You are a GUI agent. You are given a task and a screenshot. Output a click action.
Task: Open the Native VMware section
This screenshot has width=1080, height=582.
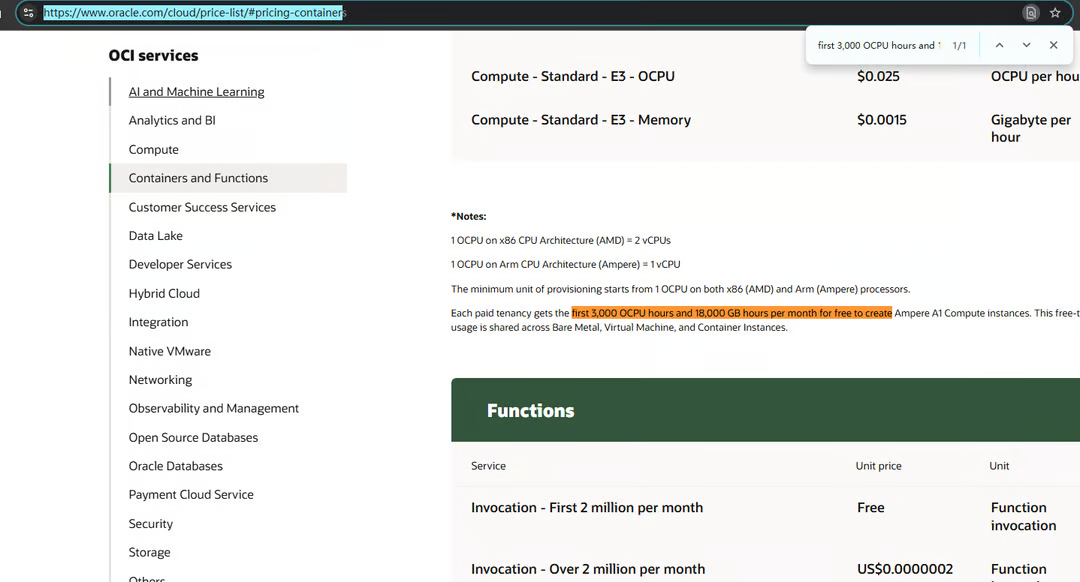[169, 351]
